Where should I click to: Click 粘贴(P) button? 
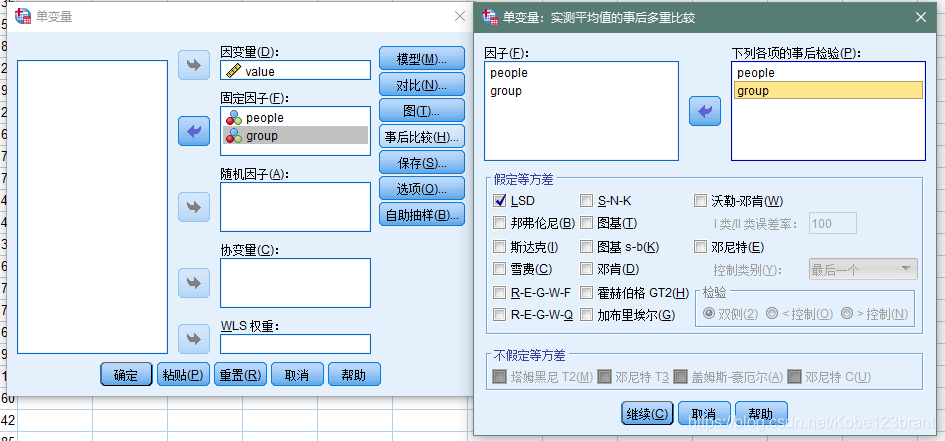[x=183, y=375]
